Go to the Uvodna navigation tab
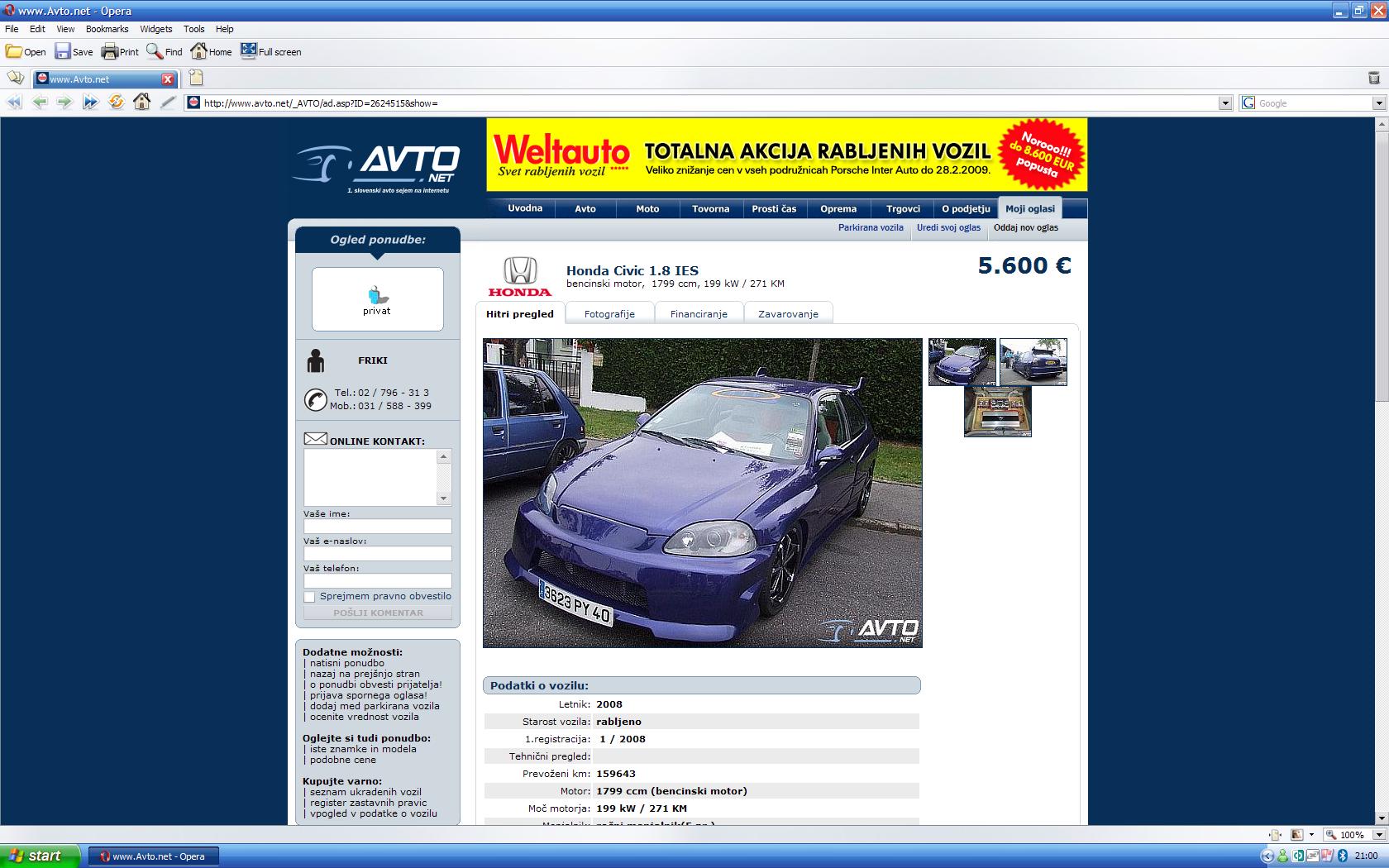Screen dimensions: 1389x868 [x=525, y=208]
